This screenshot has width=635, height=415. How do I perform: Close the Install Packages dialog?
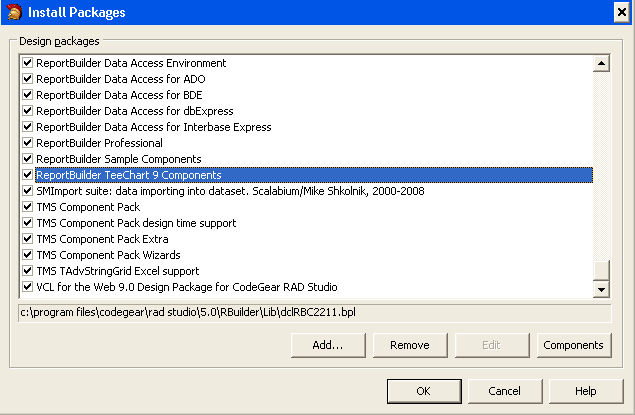[622, 12]
